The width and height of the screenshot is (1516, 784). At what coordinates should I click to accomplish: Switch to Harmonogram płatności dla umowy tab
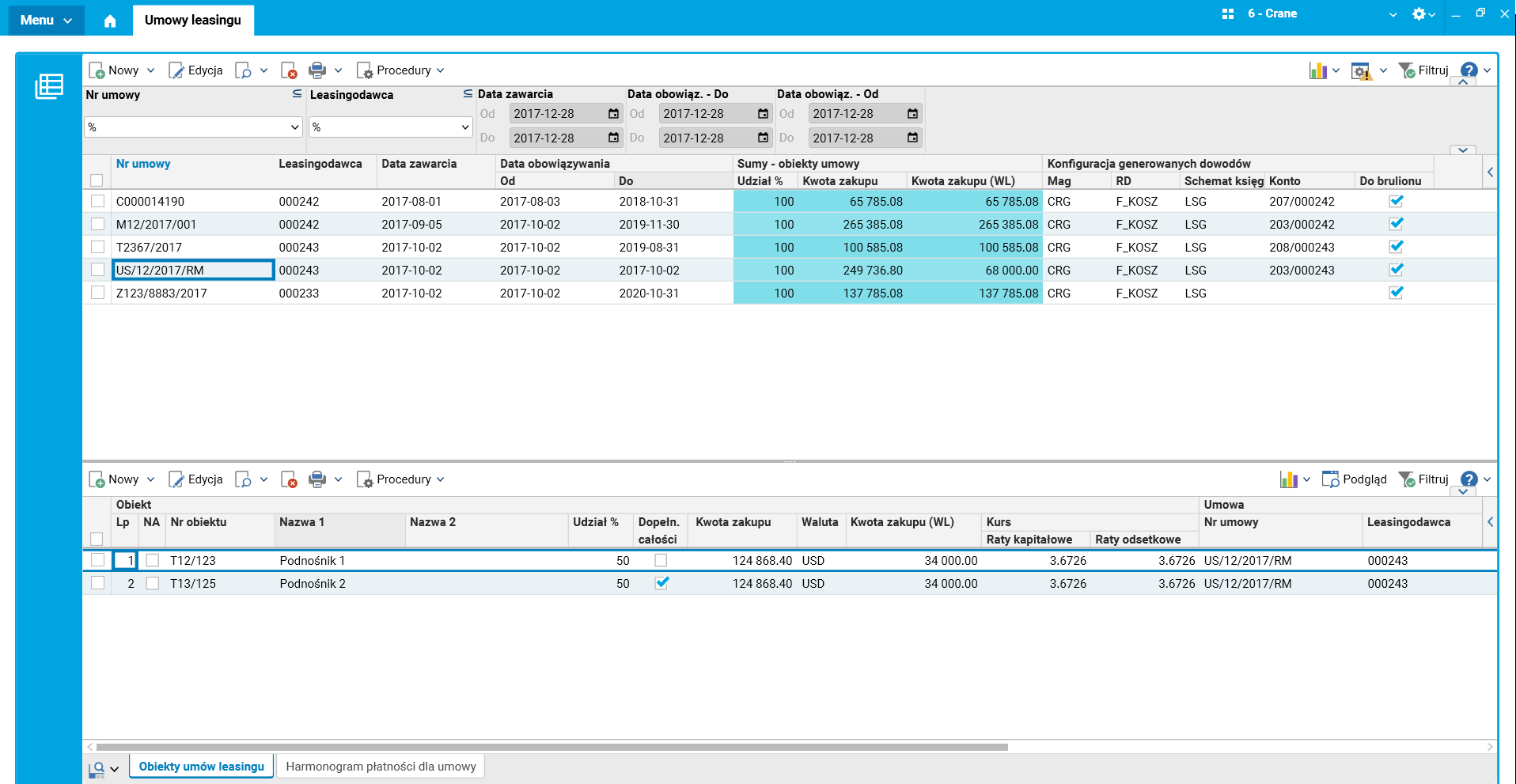381,767
